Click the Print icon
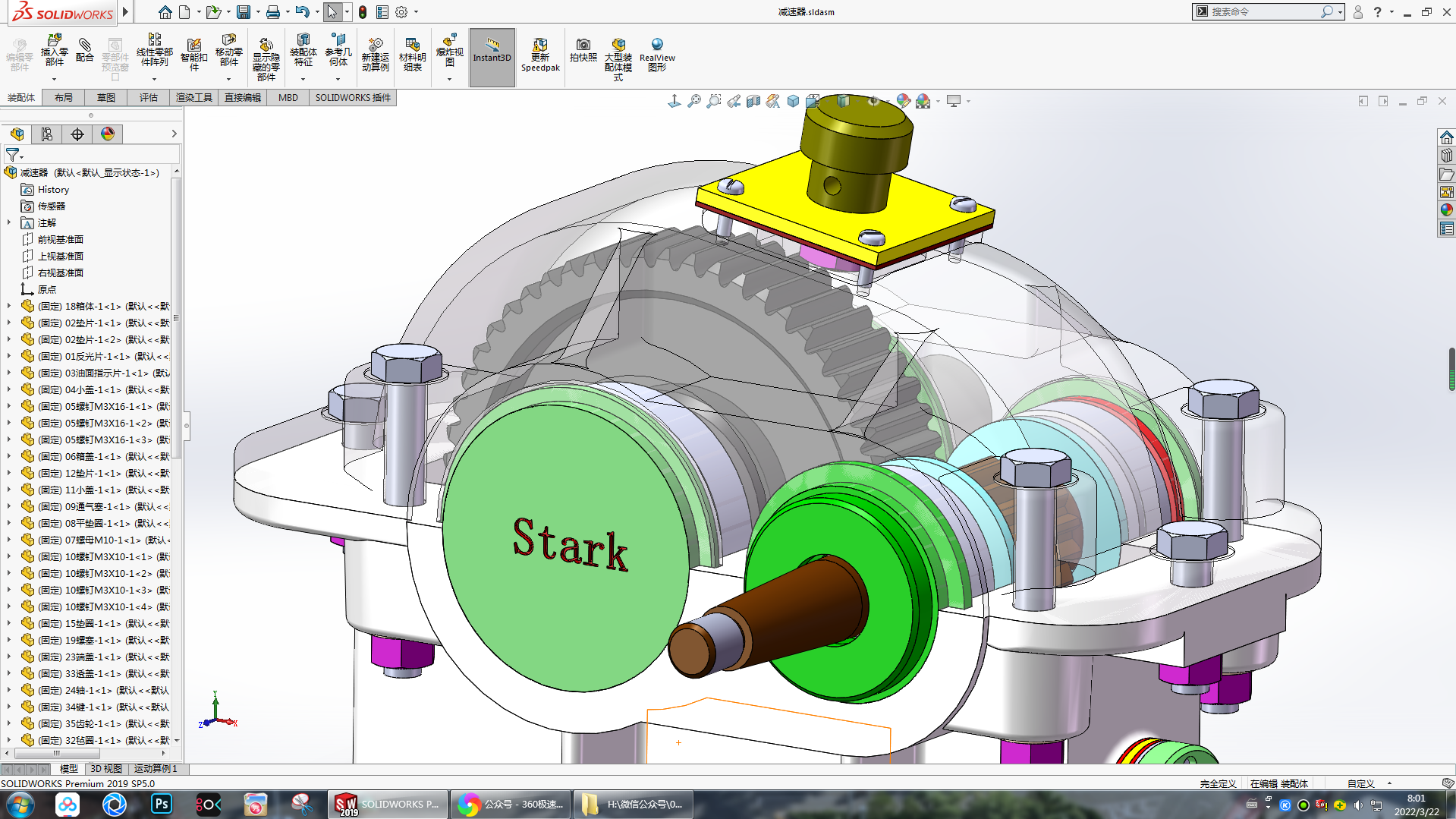1456x819 pixels. pyautogui.click(x=273, y=12)
